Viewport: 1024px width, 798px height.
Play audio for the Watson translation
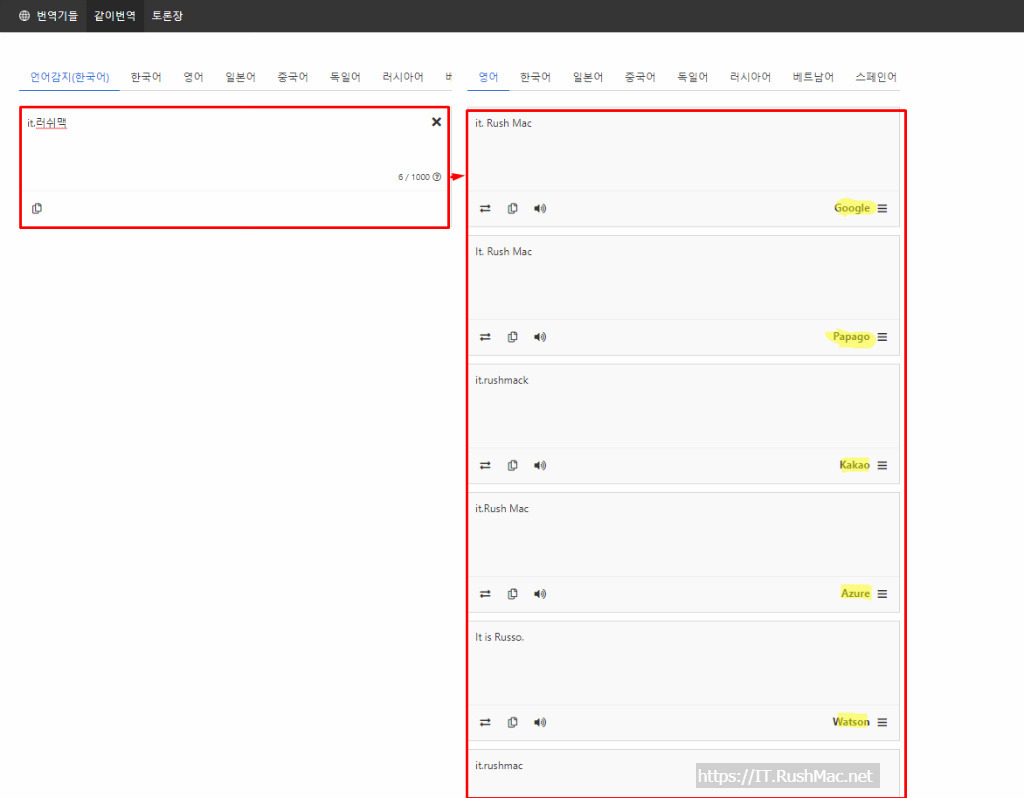coord(540,722)
